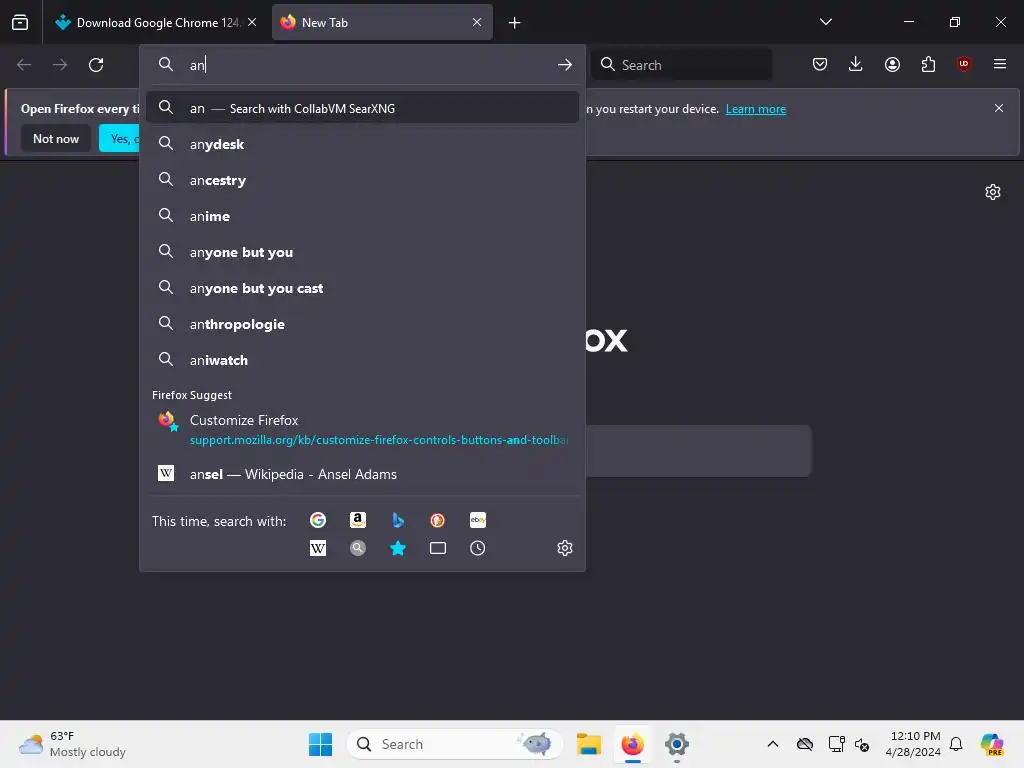This screenshot has width=1024, height=768.
Task: Open notifications bell in taskbar
Action: [956, 744]
